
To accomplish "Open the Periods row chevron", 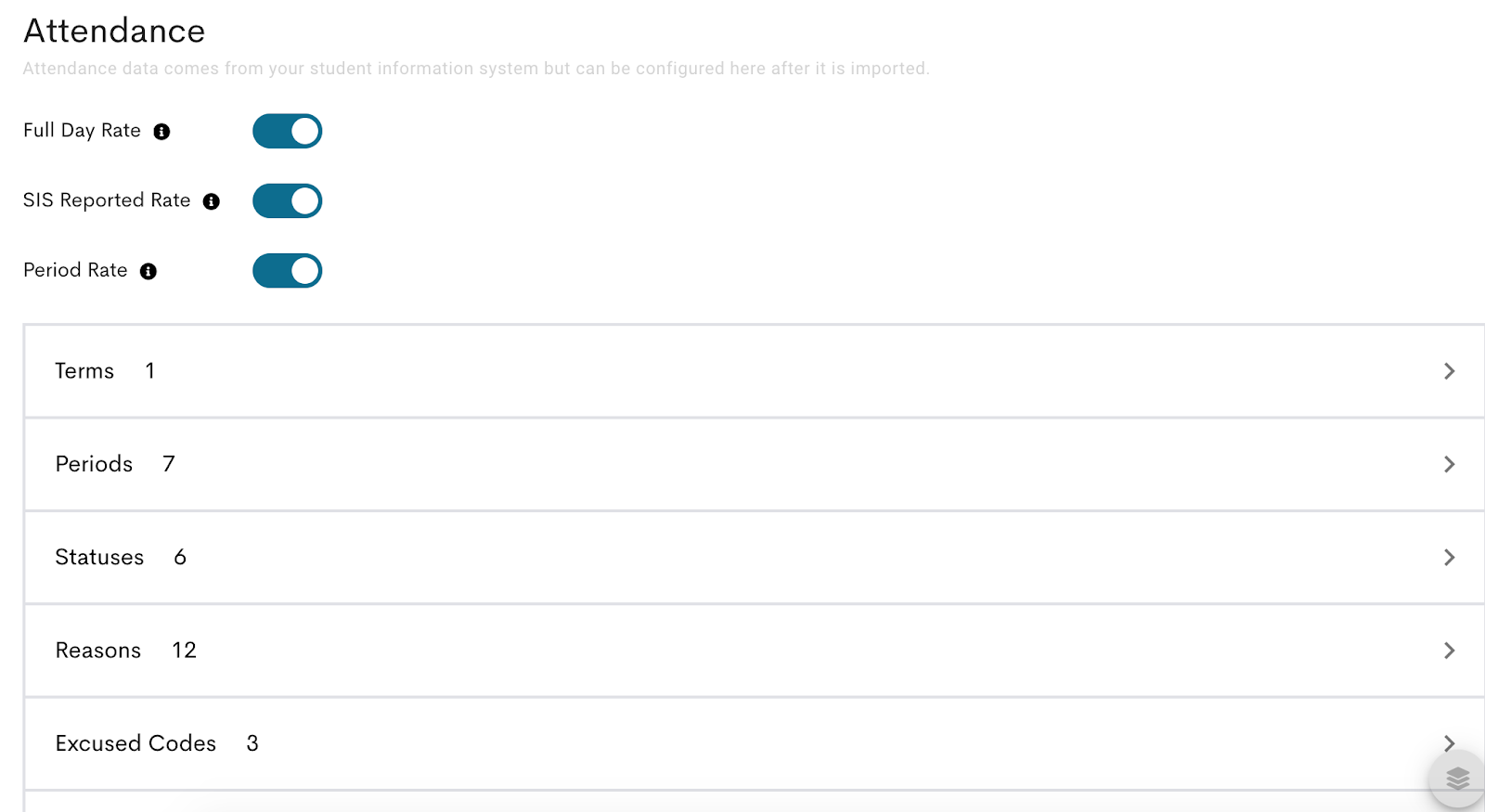I will (x=1449, y=464).
